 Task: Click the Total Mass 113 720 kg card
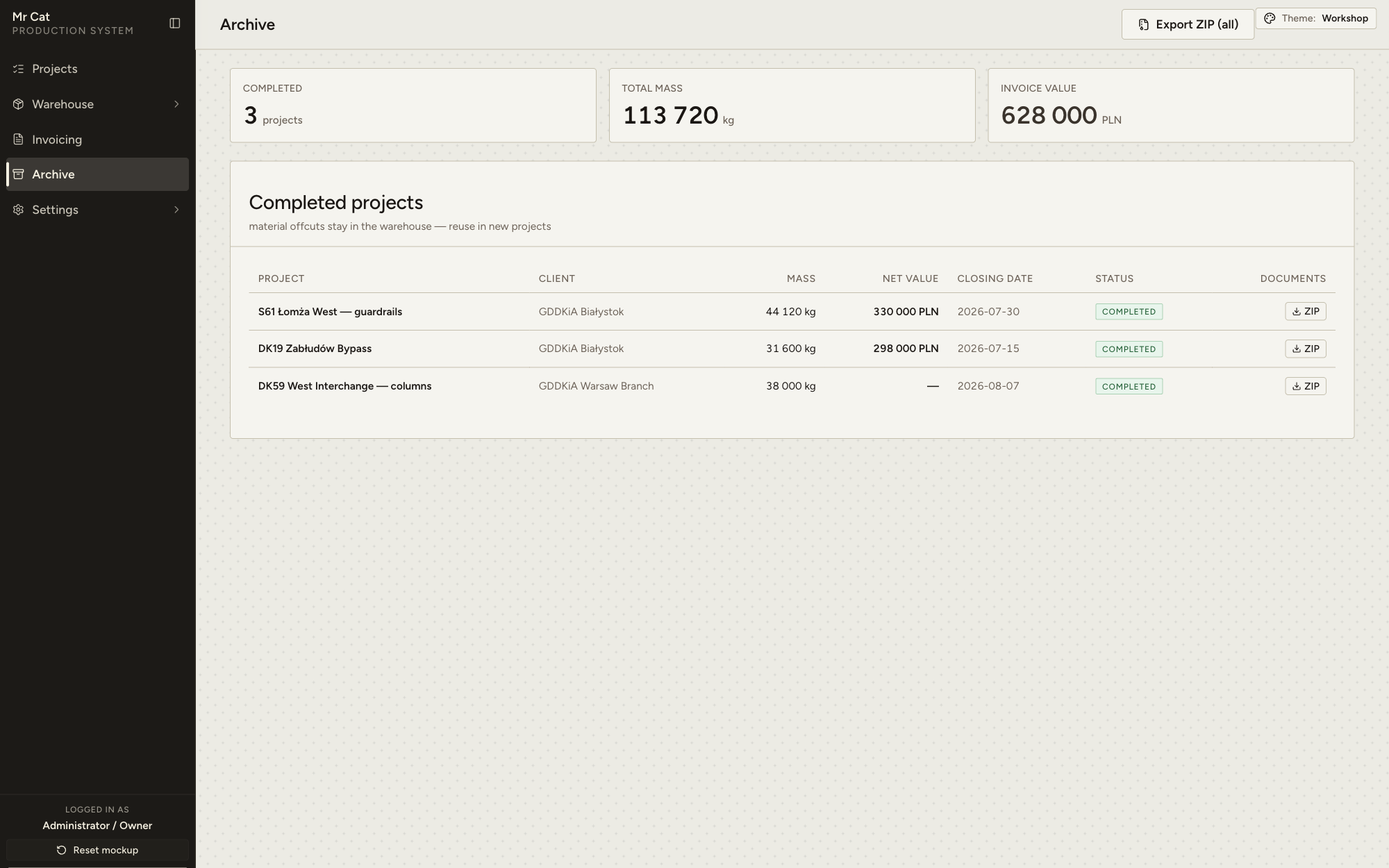(792, 106)
